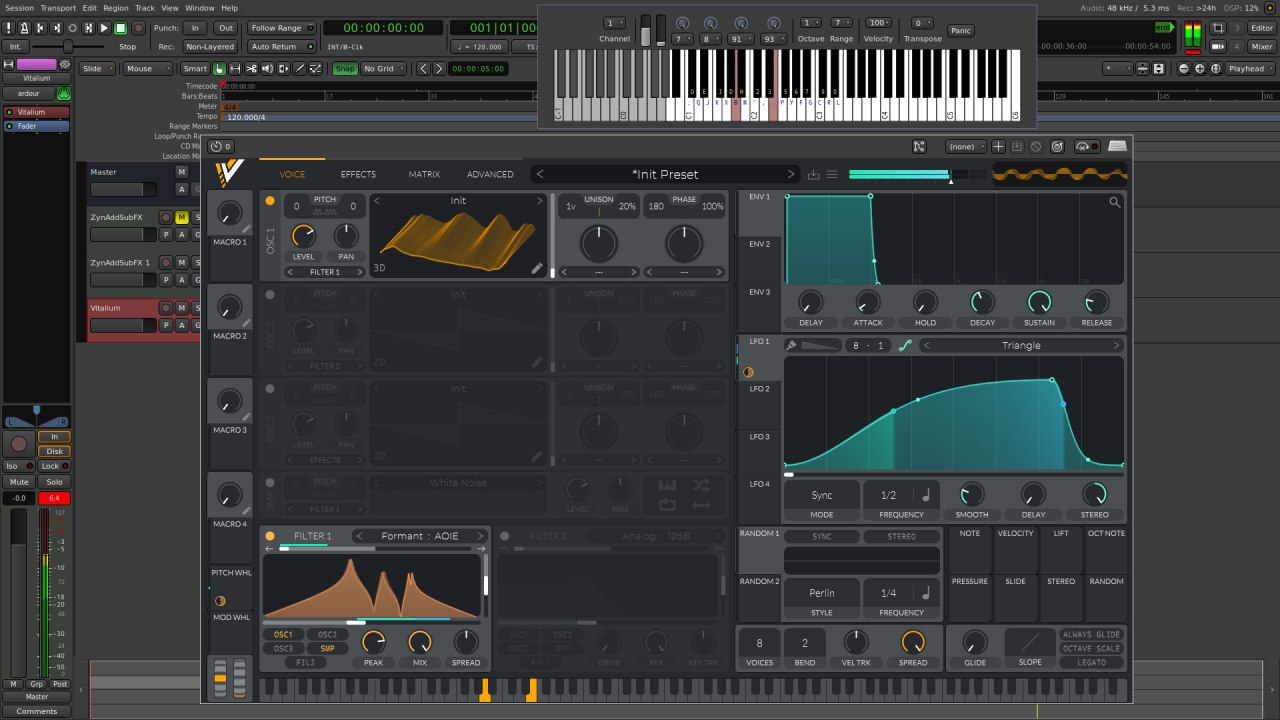This screenshot has width=1280, height=720.
Task: Edit OSC 1 wavetable with pencil icon
Action: point(537,268)
